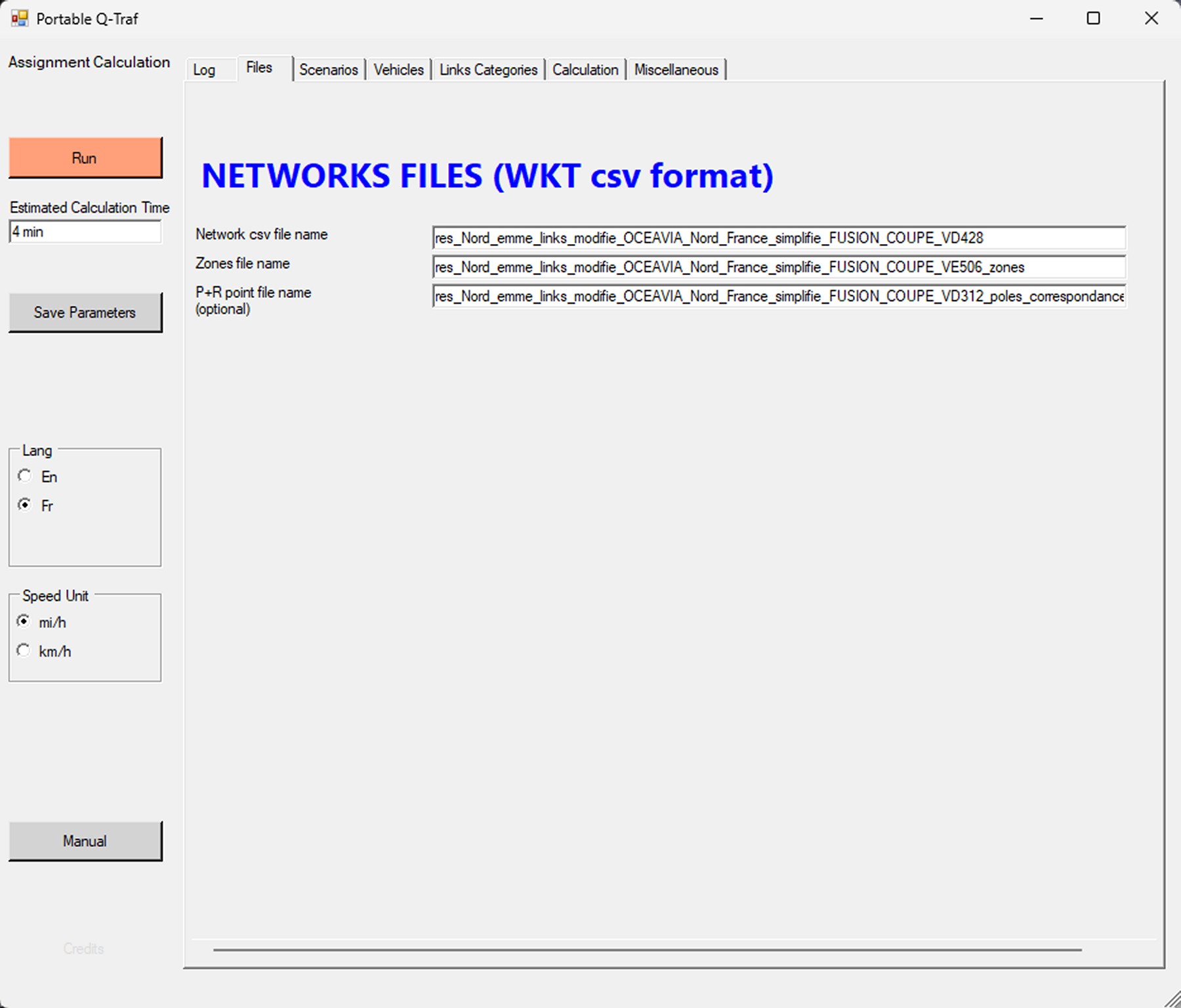The image size is (1181, 1008).
Task: Start the calculation with the Run button
Action: pyautogui.click(x=85, y=157)
